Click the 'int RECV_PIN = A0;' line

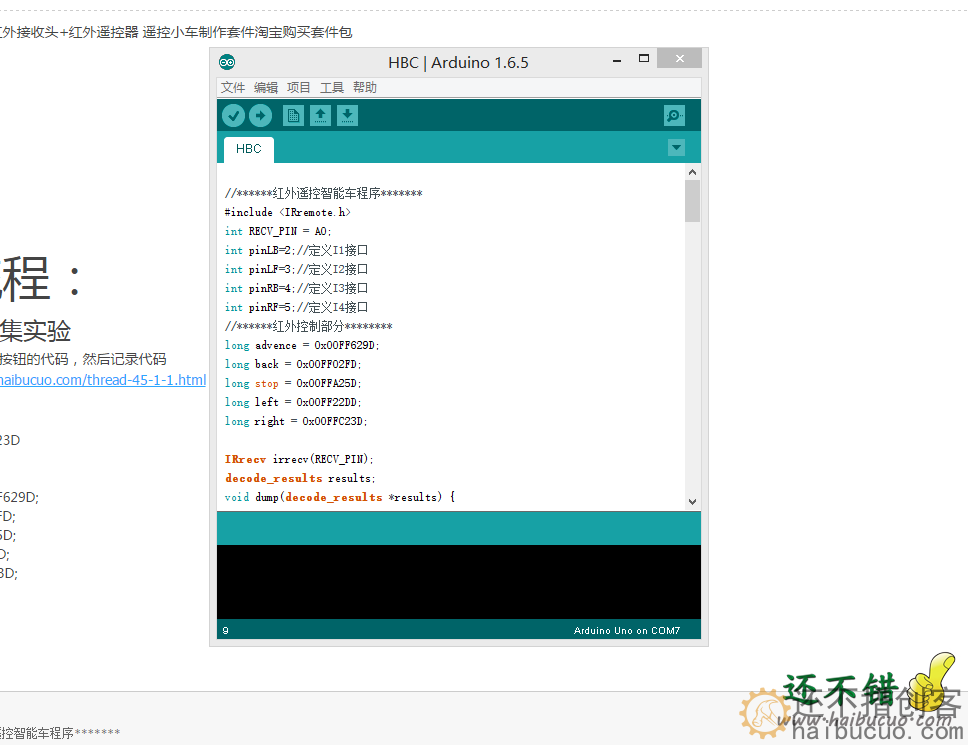278,231
